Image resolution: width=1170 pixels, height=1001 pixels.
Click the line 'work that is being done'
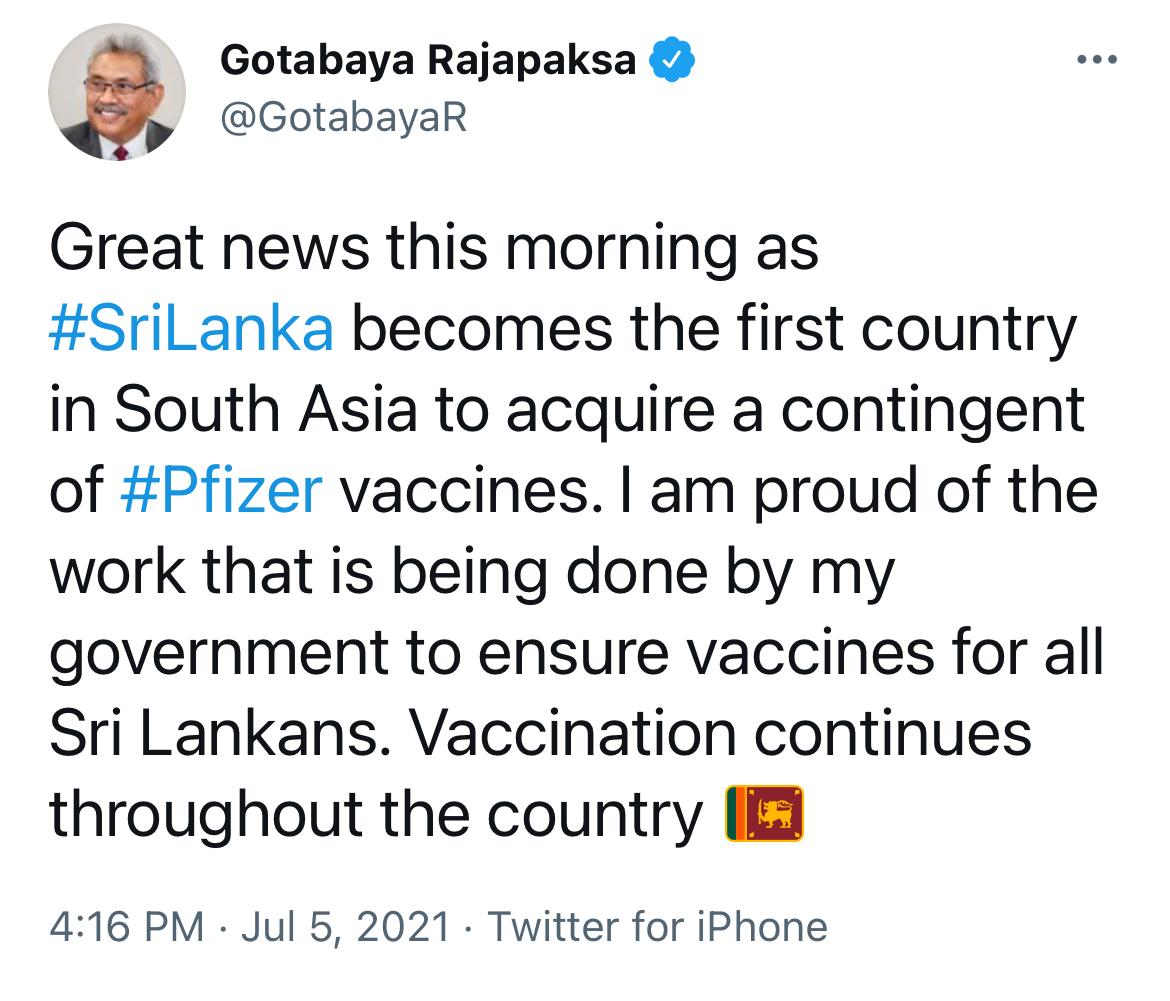[x=472, y=573]
